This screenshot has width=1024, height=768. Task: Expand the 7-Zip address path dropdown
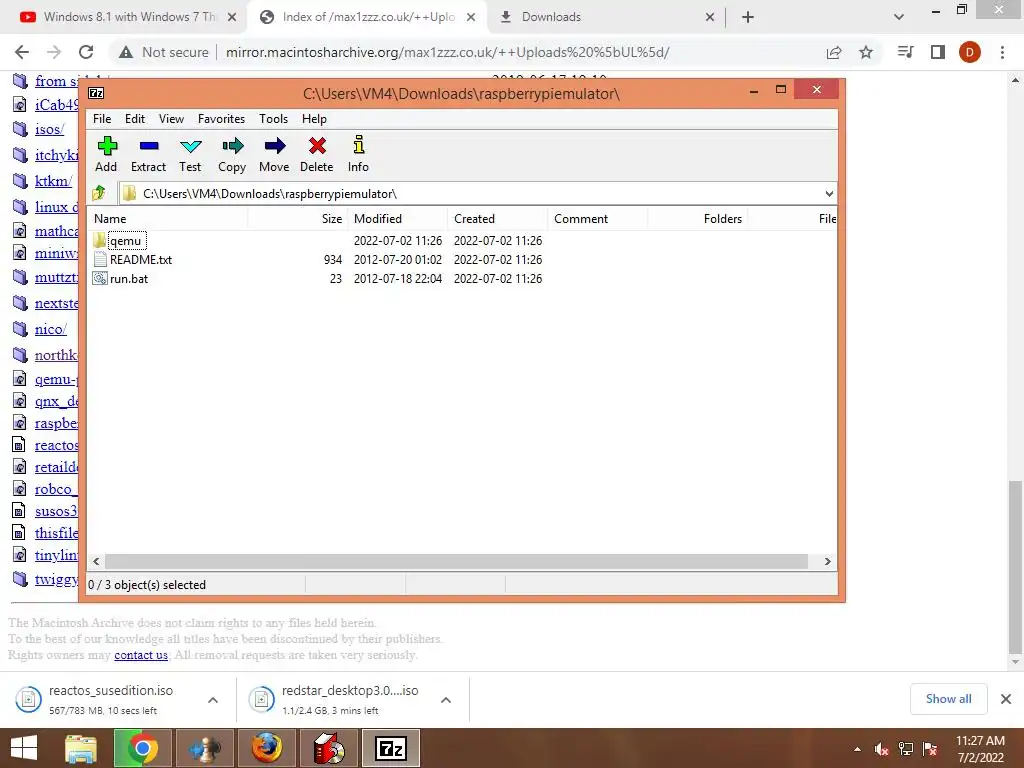tap(829, 194)
